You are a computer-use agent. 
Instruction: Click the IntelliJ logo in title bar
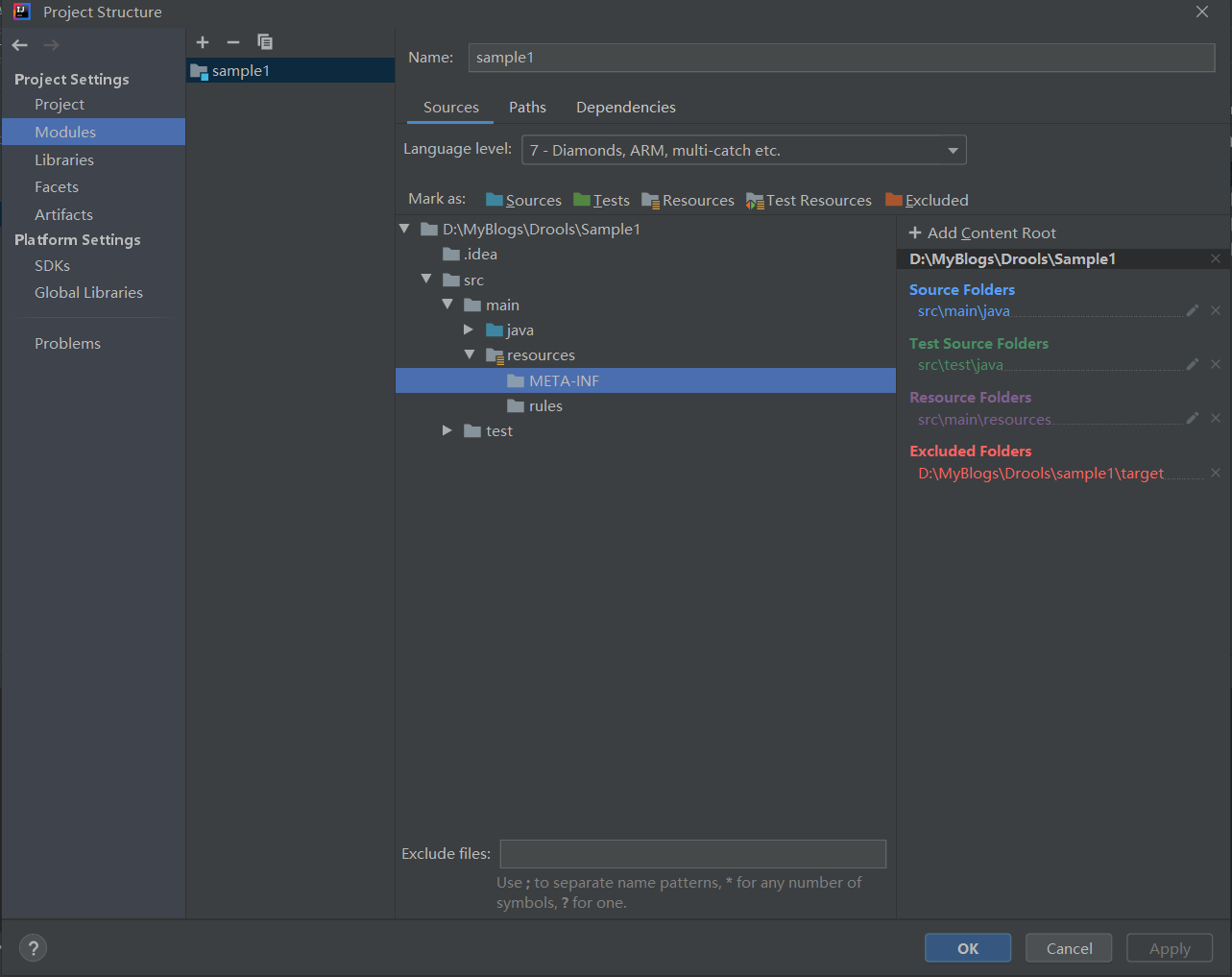click(x=21, y=12)
